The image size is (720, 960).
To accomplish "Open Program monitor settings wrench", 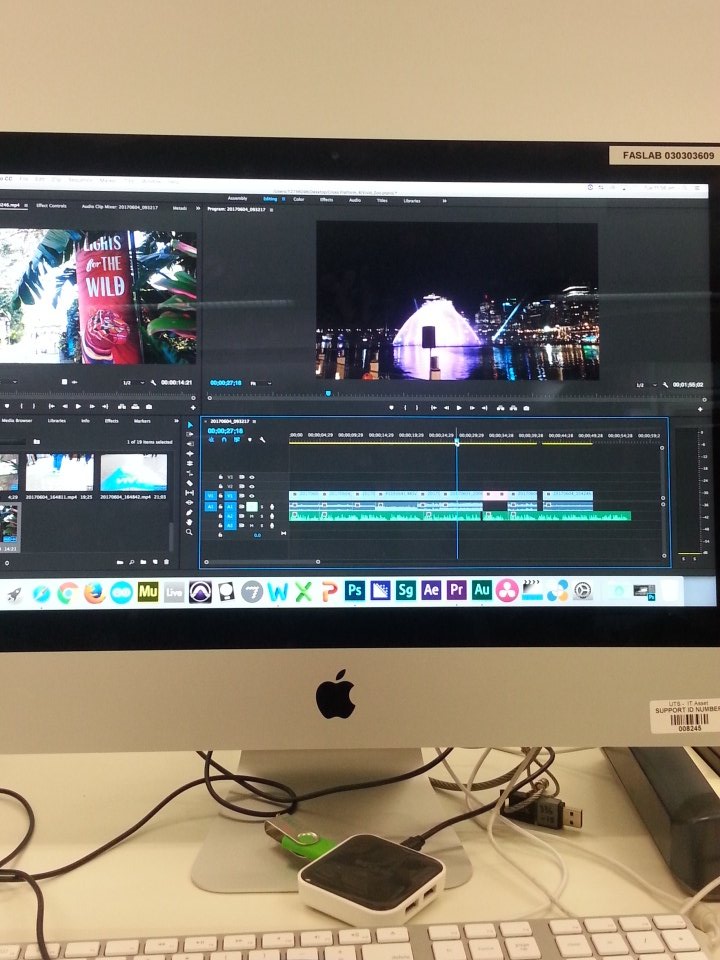I will pyautogui.click(x=666, y=384).
